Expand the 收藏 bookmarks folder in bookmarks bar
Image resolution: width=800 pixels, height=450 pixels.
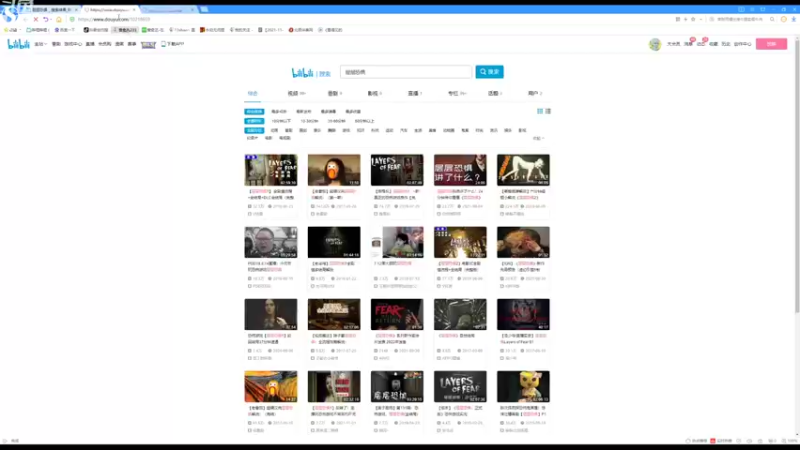click(x=12, y=30)
